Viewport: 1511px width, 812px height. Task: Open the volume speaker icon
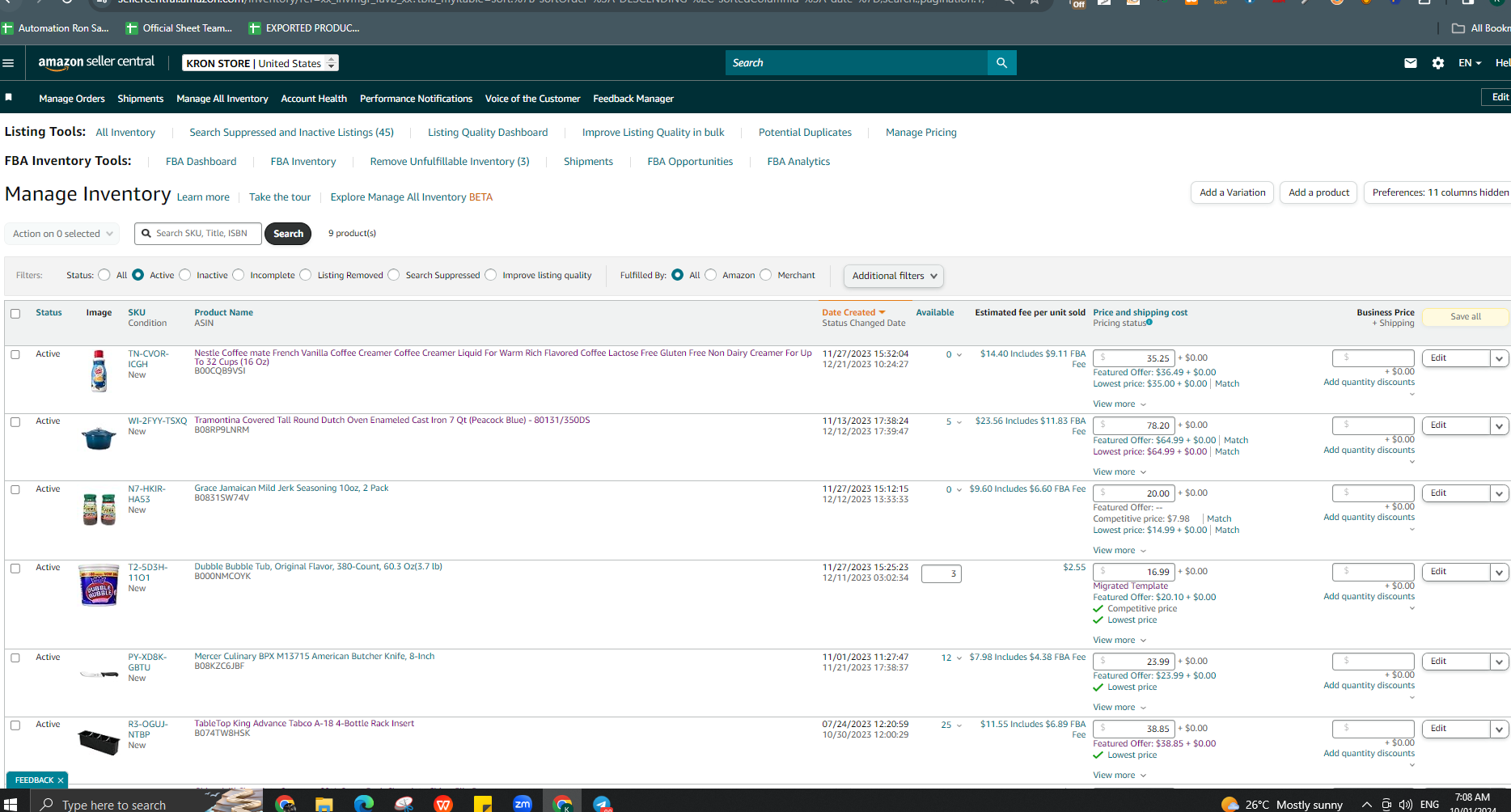(x=1406, y=805)
